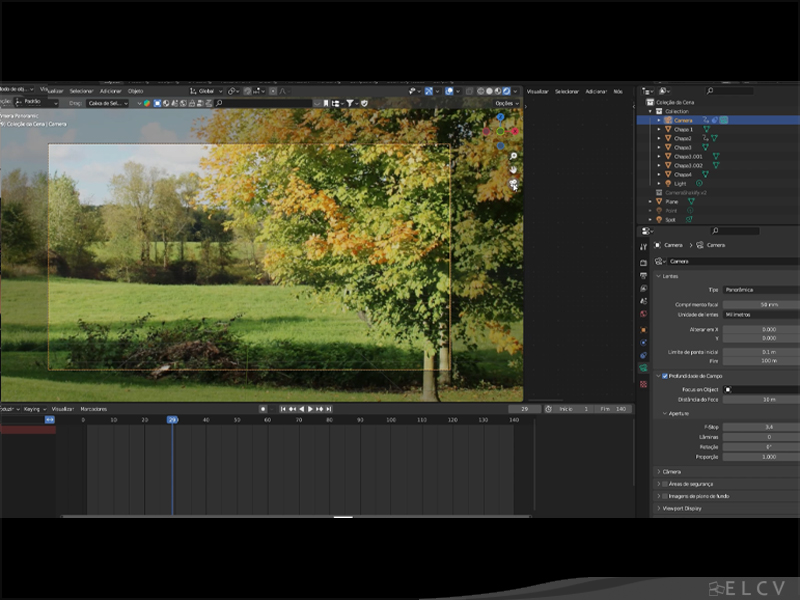Screen dimensions: 800x600
Task: Toggle the Áreas de segurança checkbox
Action: (x=665, y=484)
